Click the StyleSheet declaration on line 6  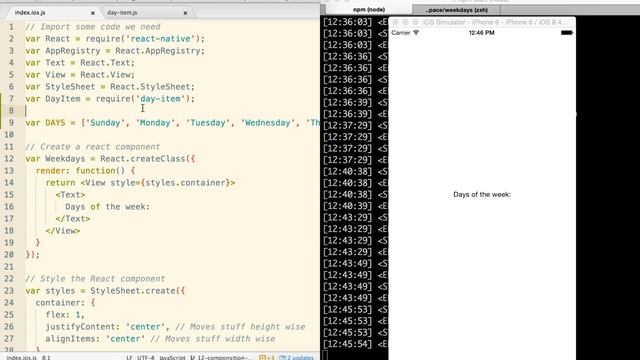coord(110,87)
